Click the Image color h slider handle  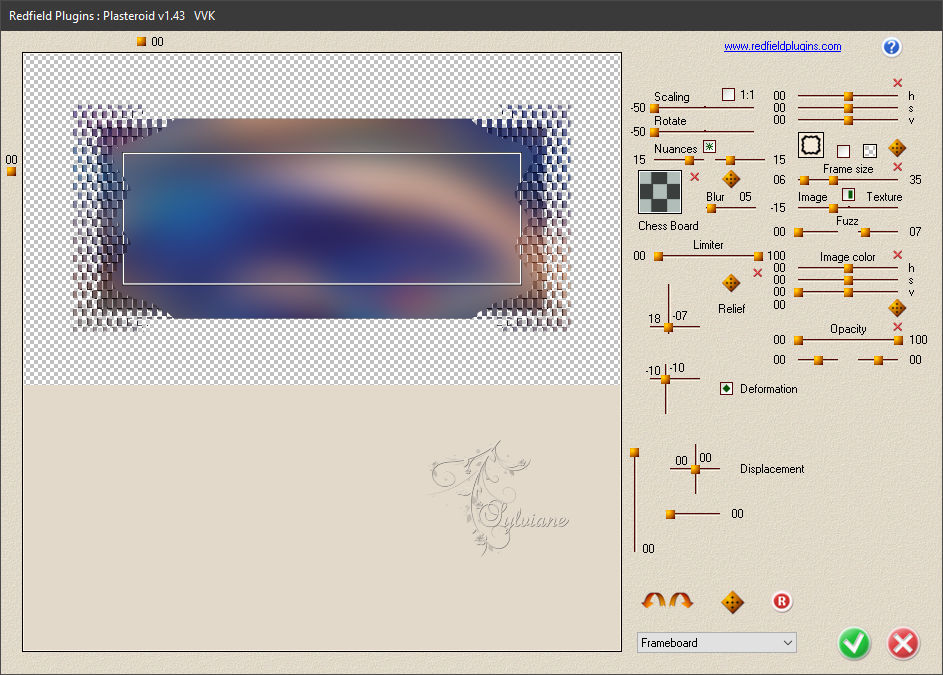tap(848, 268)
